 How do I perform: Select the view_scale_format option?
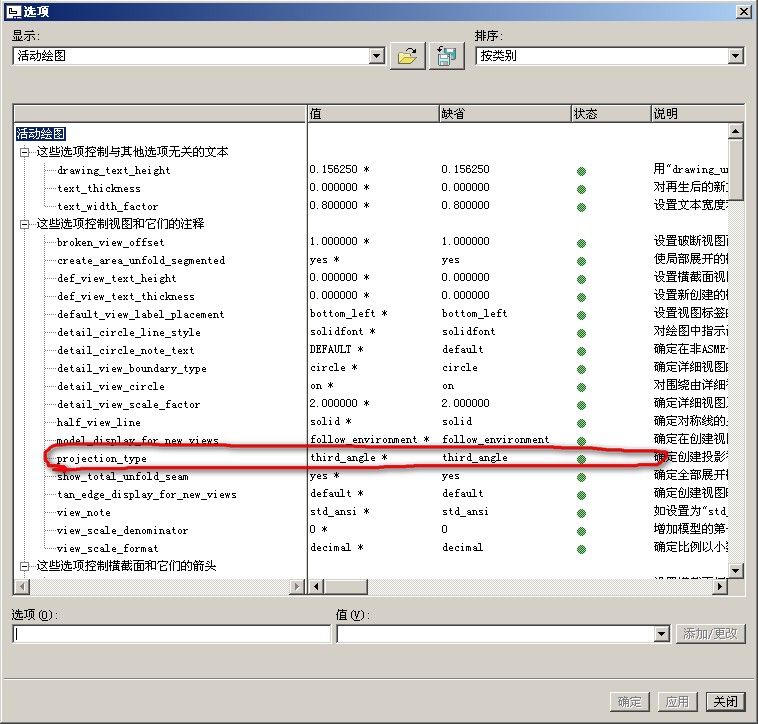pyautogui.click(x=107, y=549)
